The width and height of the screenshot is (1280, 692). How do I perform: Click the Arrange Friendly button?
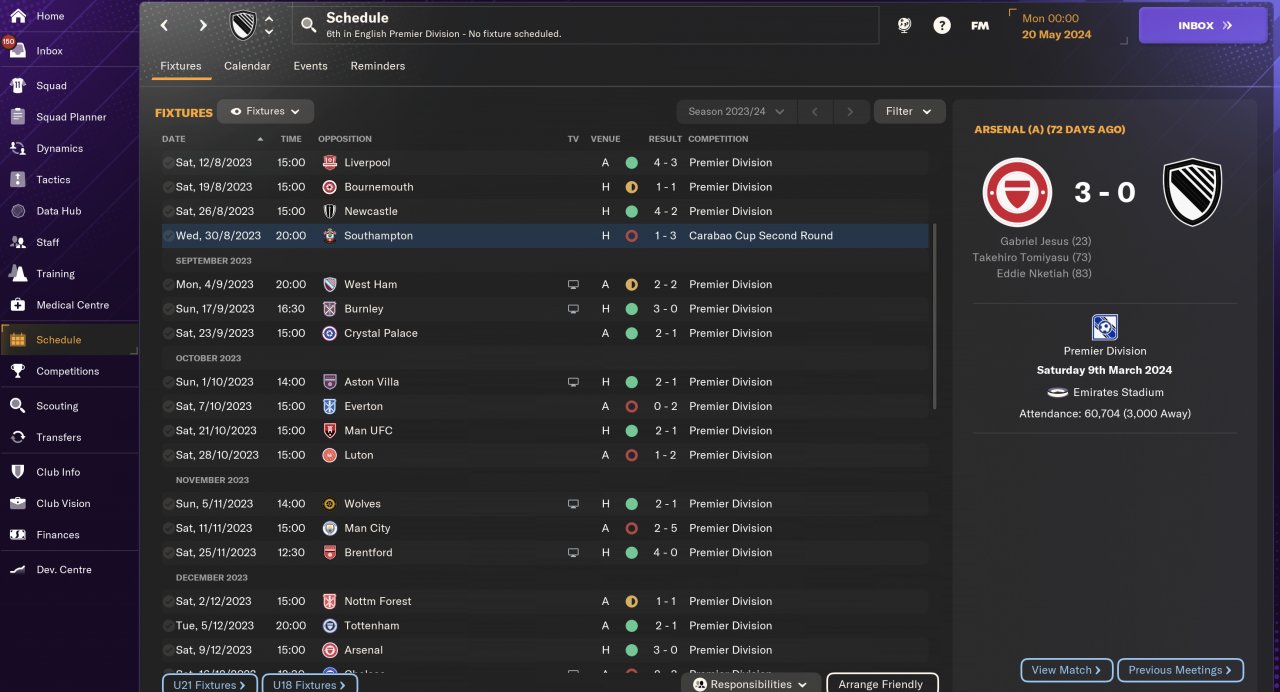(882, 684)
